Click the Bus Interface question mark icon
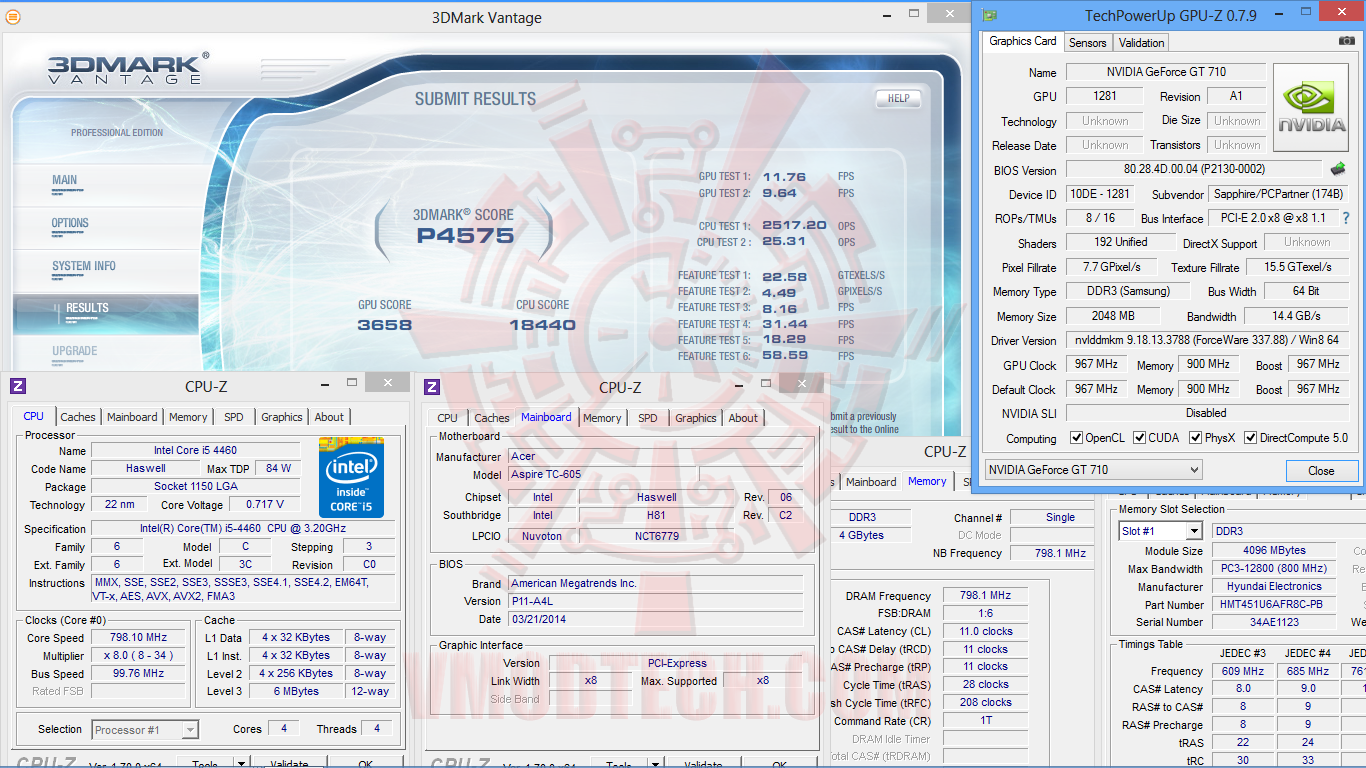 [x=1346, y=218]
